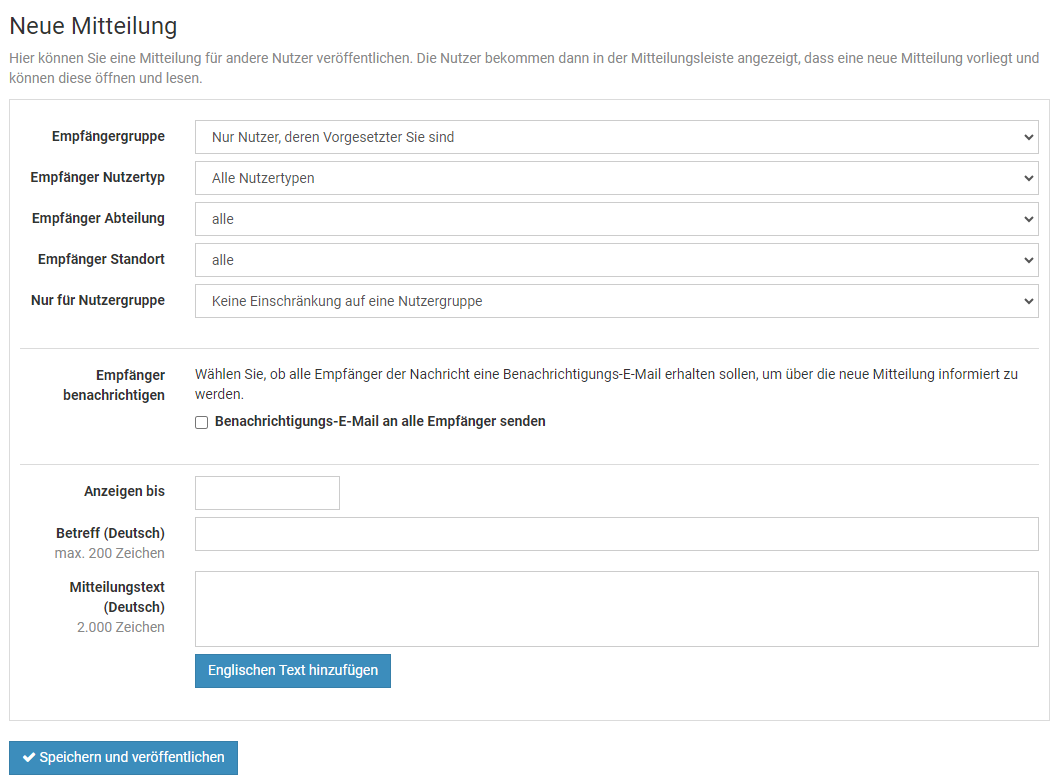Click the 'Wählen Sie, ob alle Empfänger' description

point(606,384)
